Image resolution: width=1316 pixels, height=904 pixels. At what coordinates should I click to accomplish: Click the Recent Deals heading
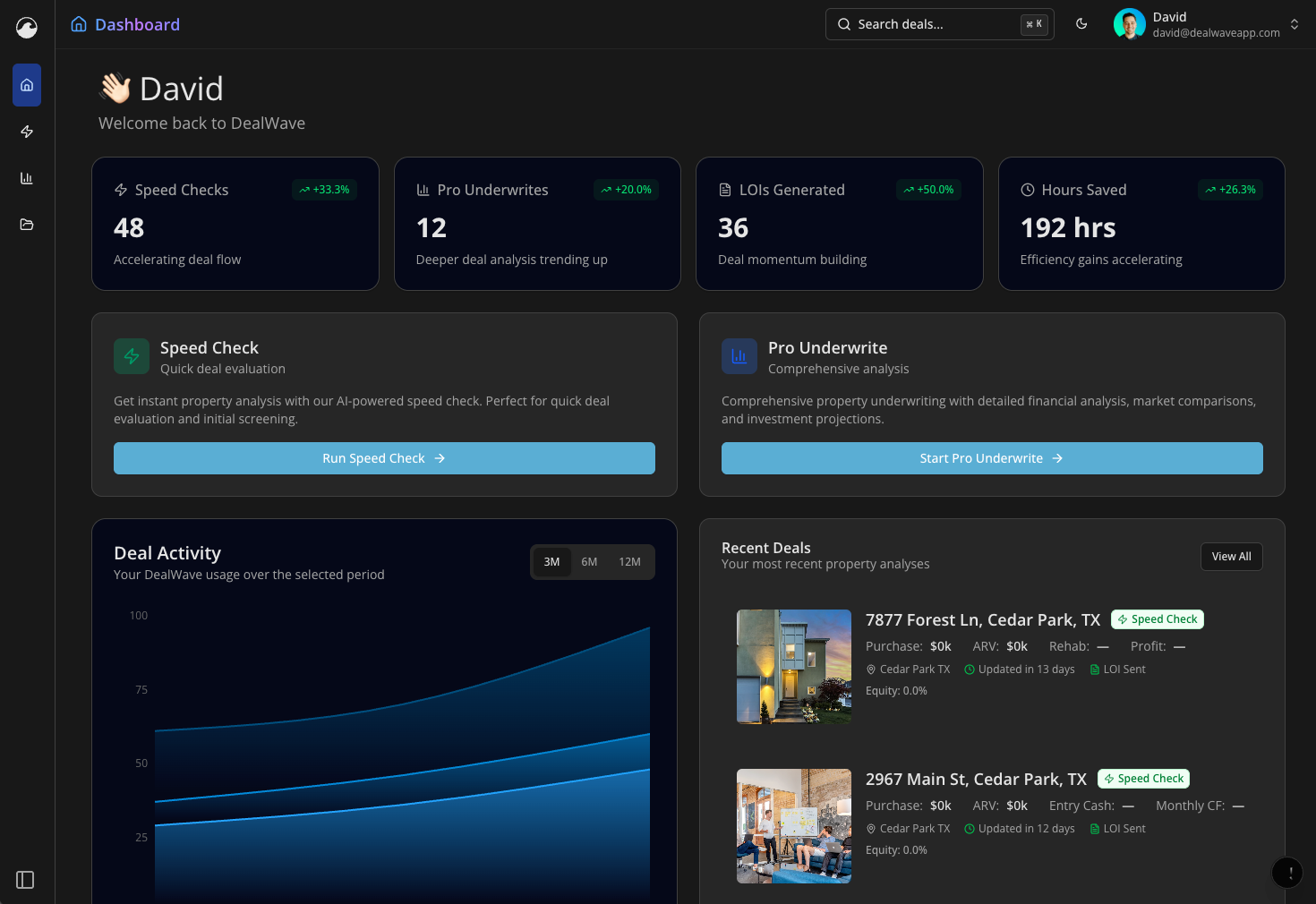(x=766, y=548)
